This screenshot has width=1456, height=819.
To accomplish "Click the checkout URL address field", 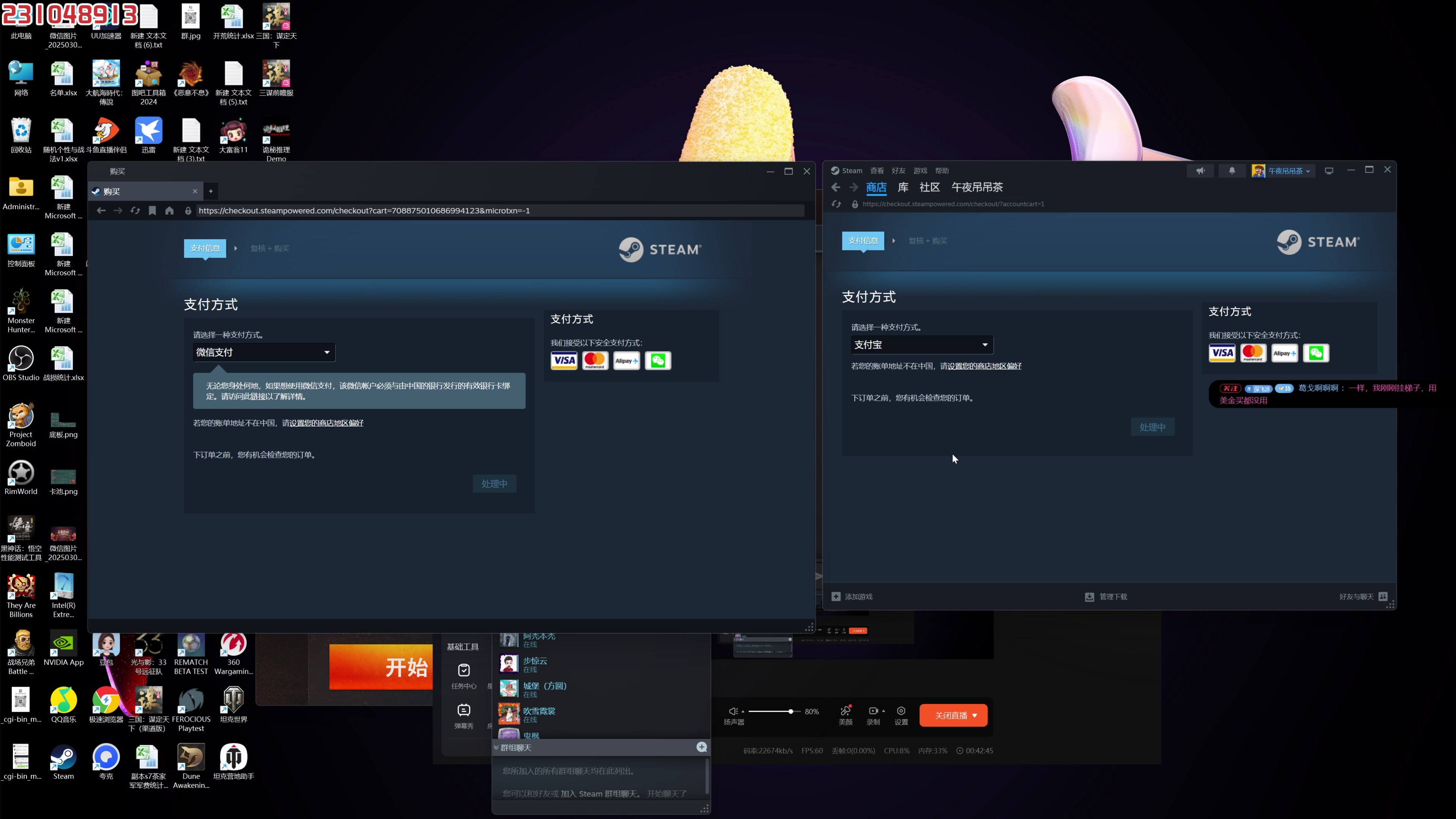I will tap(500, 210).
